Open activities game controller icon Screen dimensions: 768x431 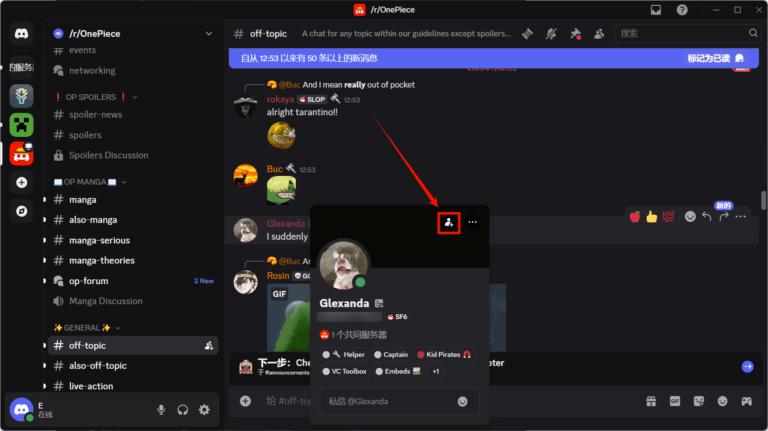[x=746, y=402]
